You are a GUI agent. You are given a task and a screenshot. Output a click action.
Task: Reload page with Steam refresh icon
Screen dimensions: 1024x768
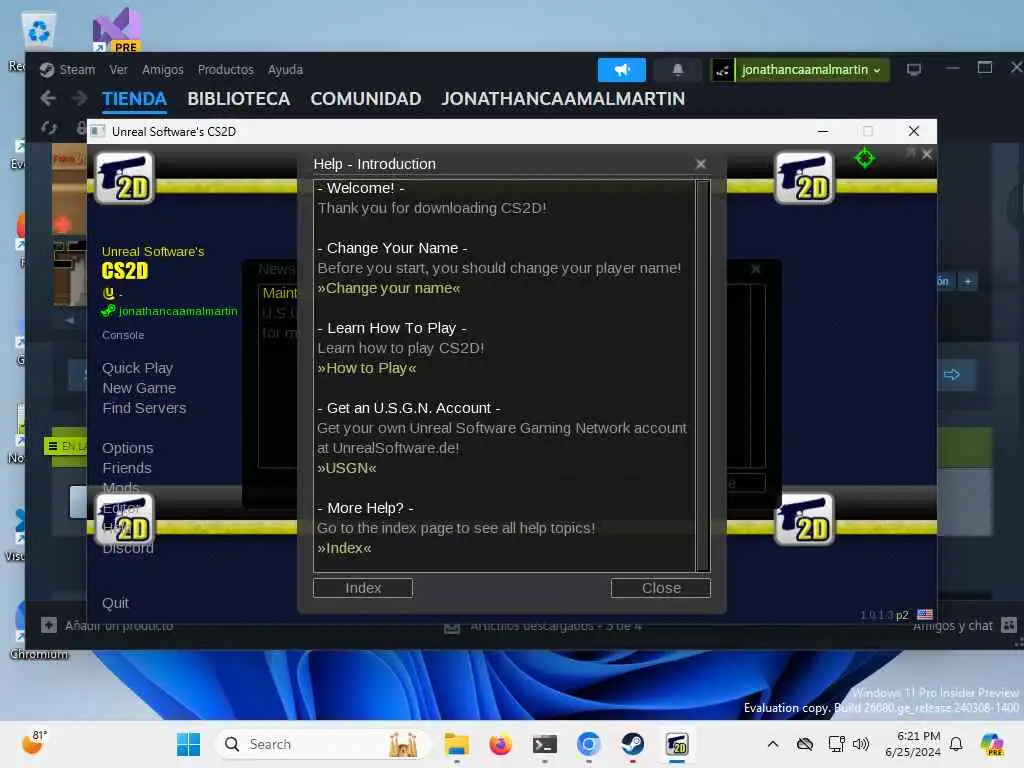point(49,128)
